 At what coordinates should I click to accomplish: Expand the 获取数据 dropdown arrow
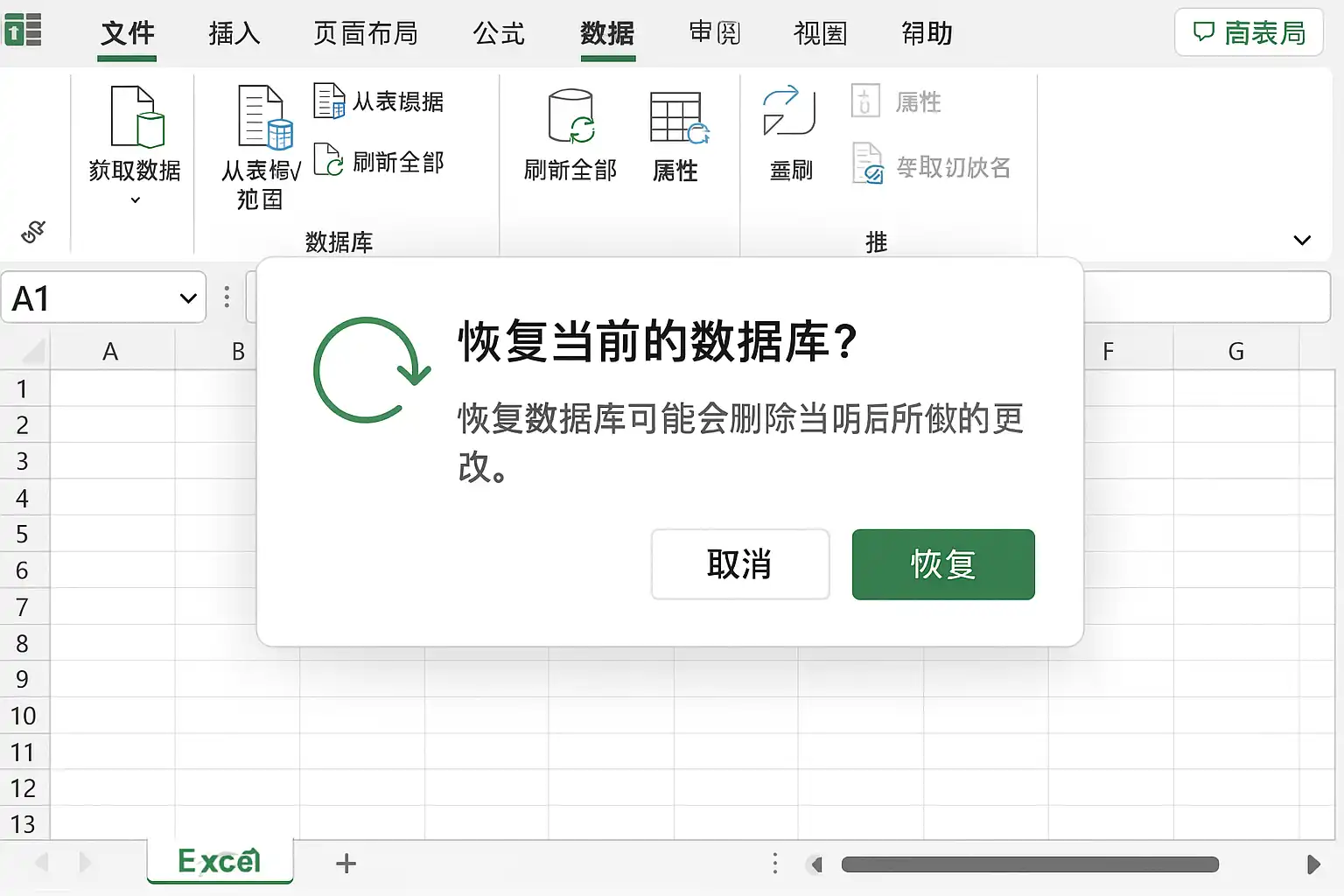tap(135, 200)
